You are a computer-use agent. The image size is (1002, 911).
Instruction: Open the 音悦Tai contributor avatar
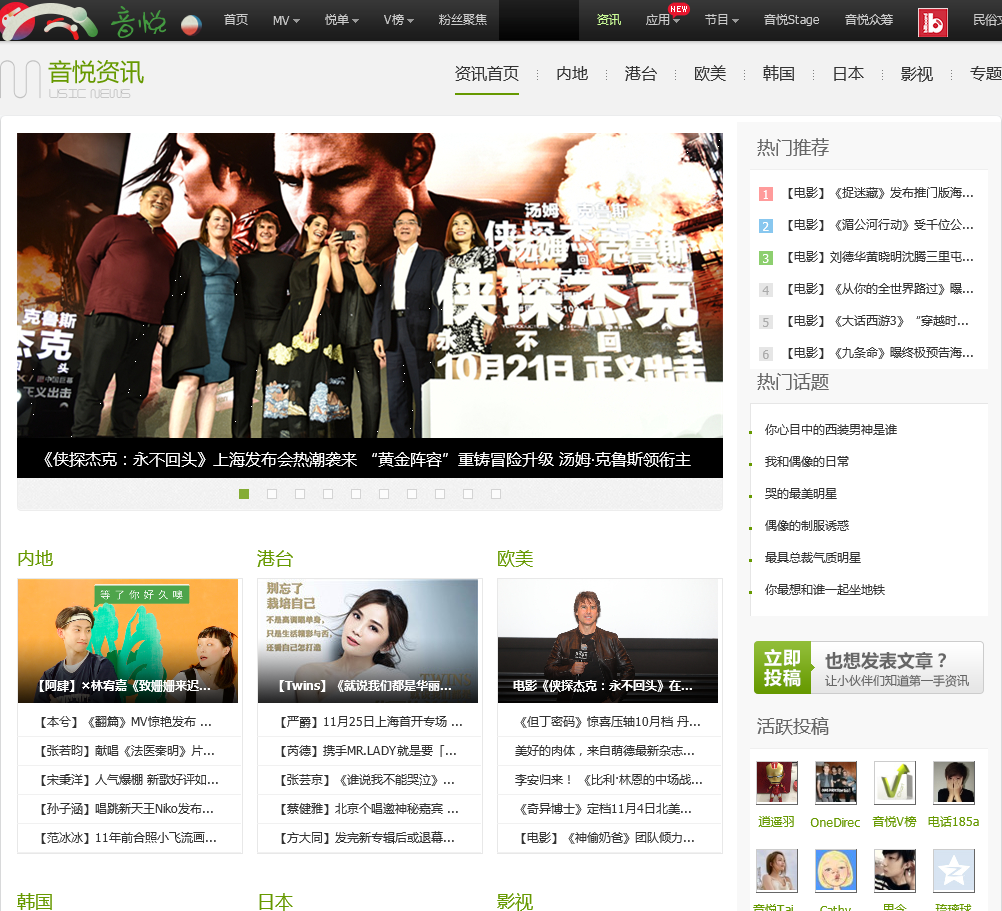click(776, 870)
